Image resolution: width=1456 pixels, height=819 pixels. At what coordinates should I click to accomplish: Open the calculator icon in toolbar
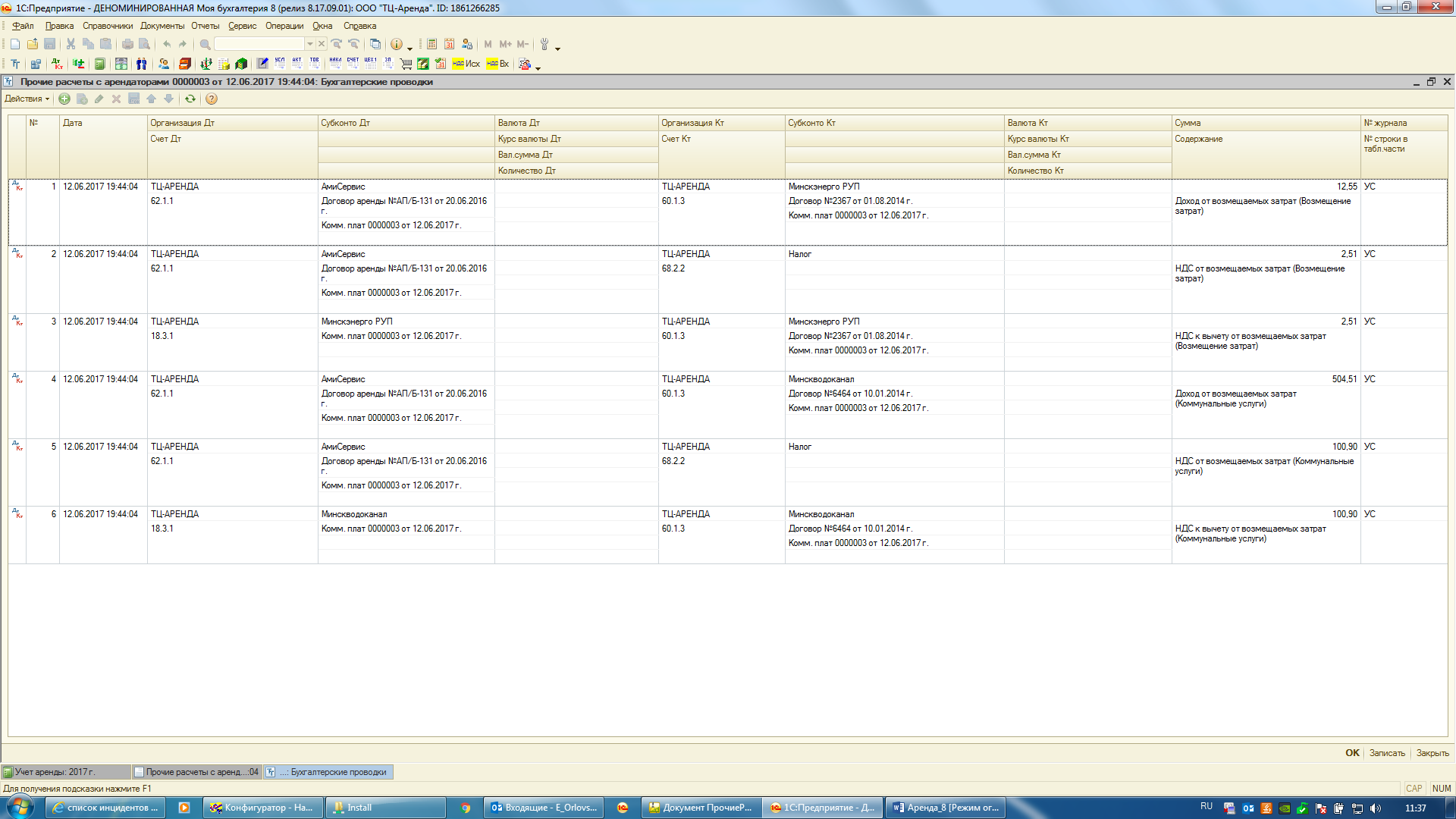431,44
